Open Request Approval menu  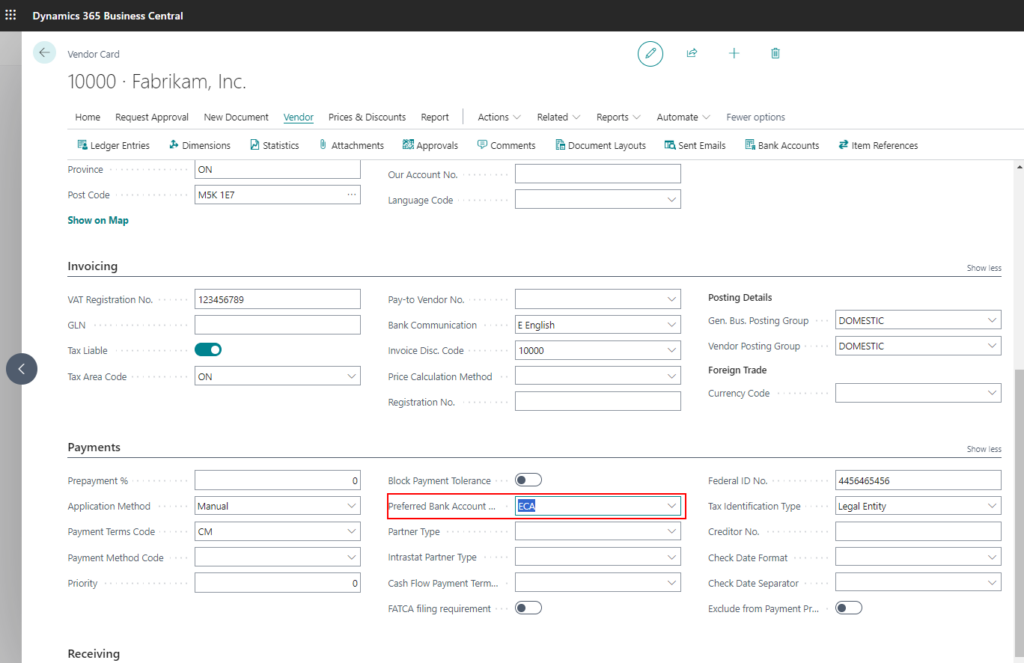152,117
